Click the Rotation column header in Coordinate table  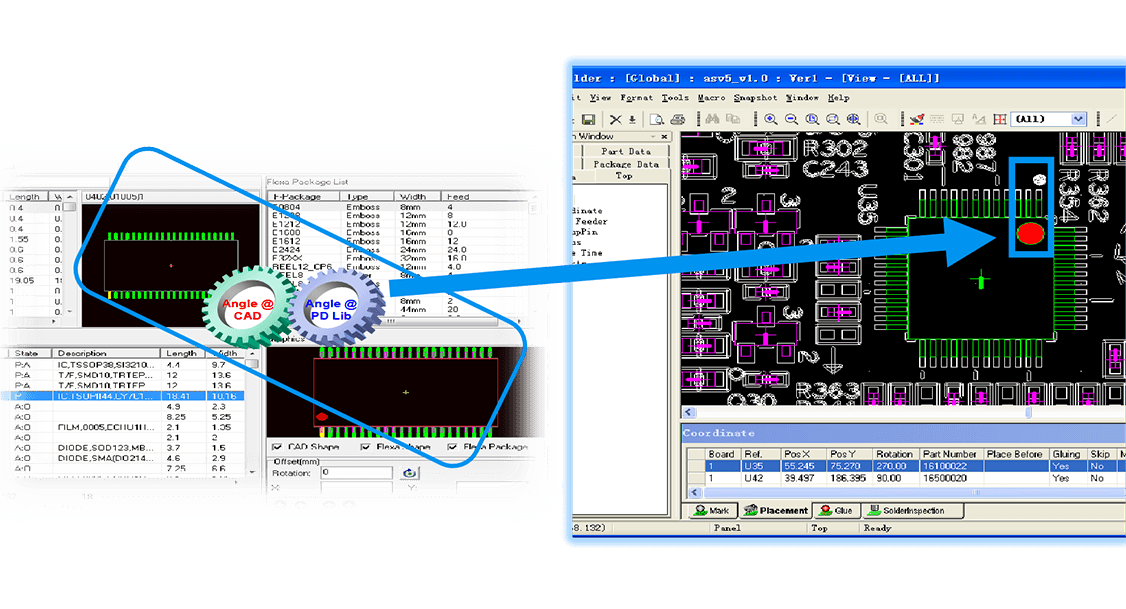(x=894, y=454)
